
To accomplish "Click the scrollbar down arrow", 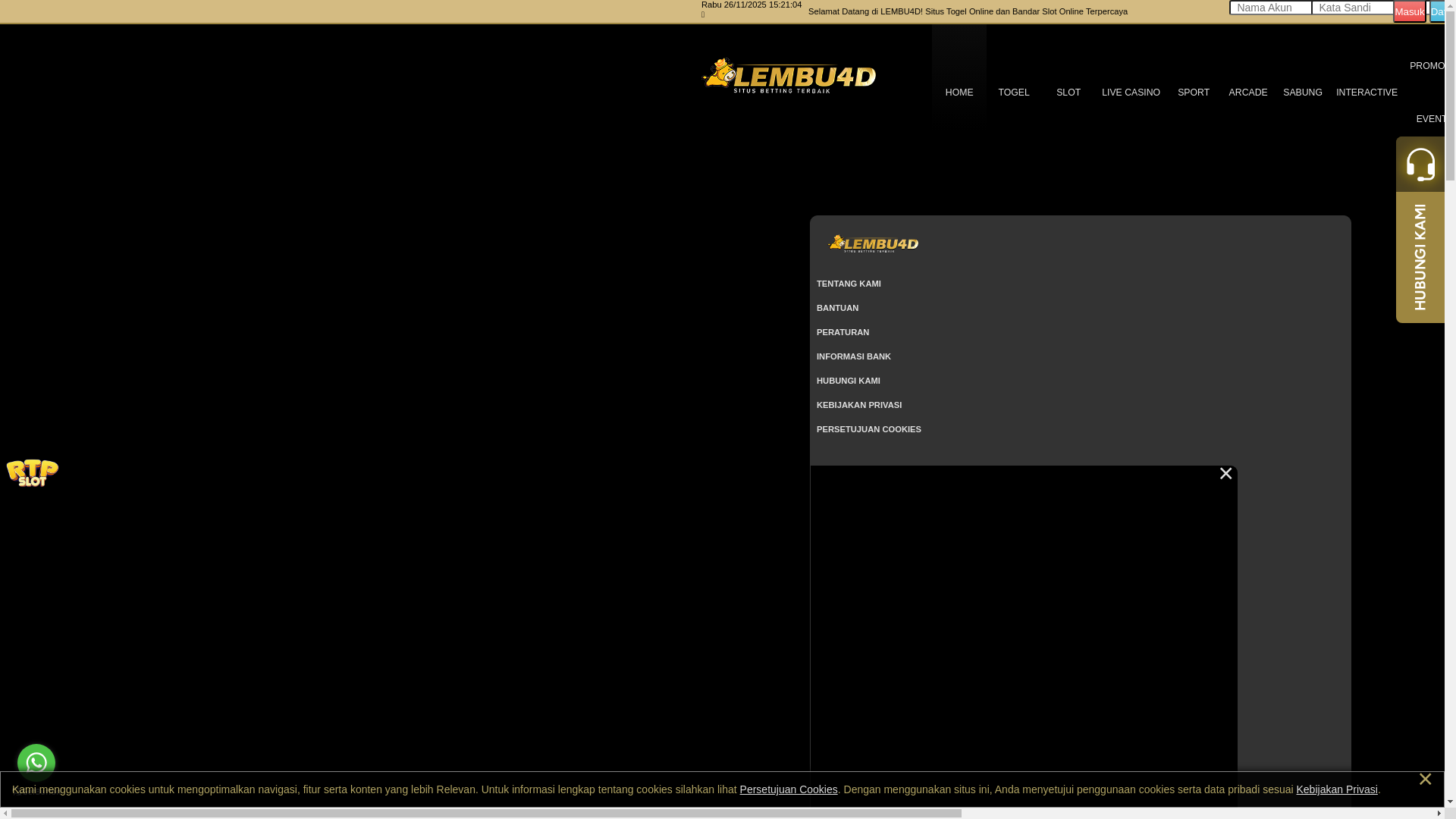I will (1450, 801).
